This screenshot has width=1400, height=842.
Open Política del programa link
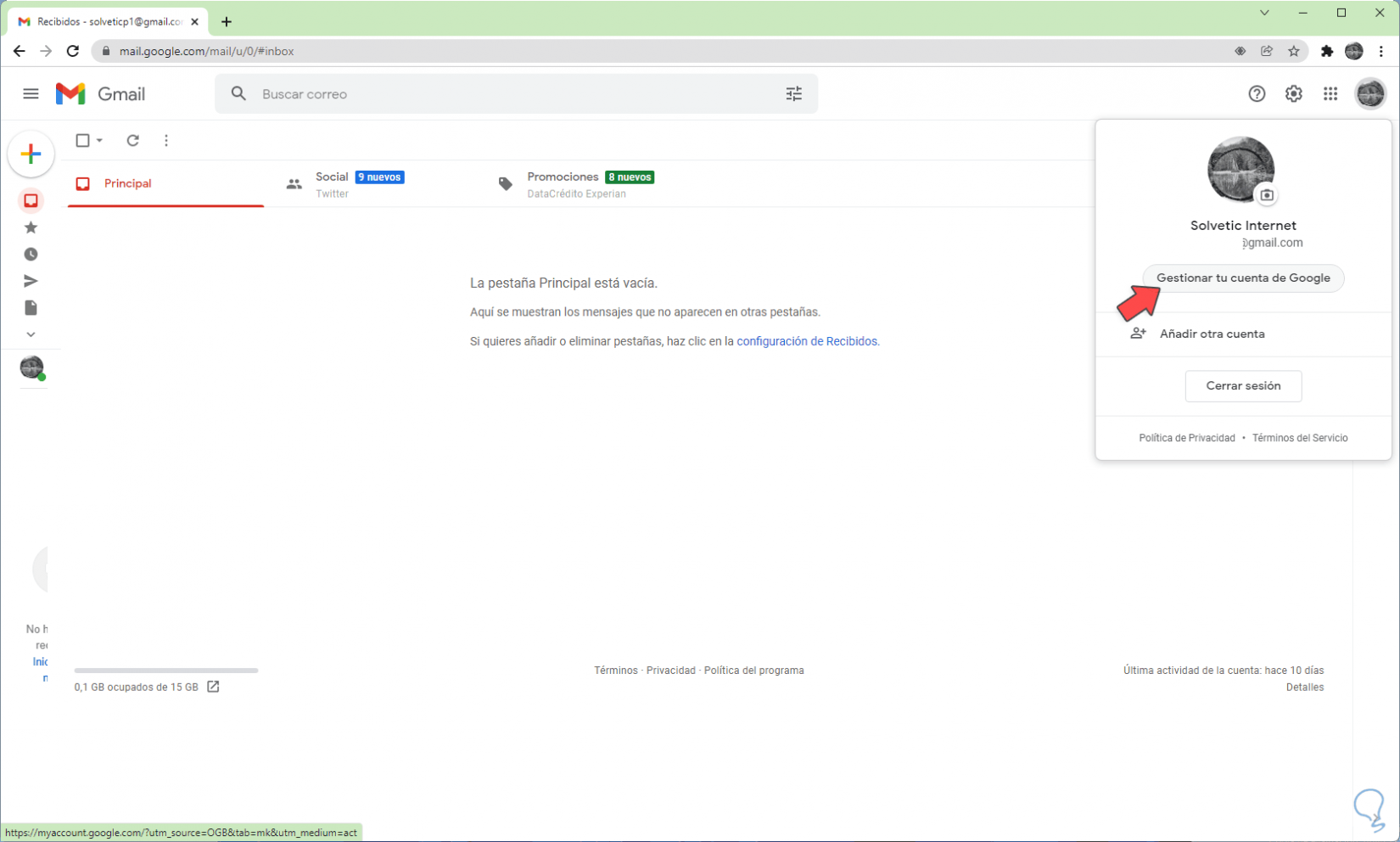pos(754,671)
